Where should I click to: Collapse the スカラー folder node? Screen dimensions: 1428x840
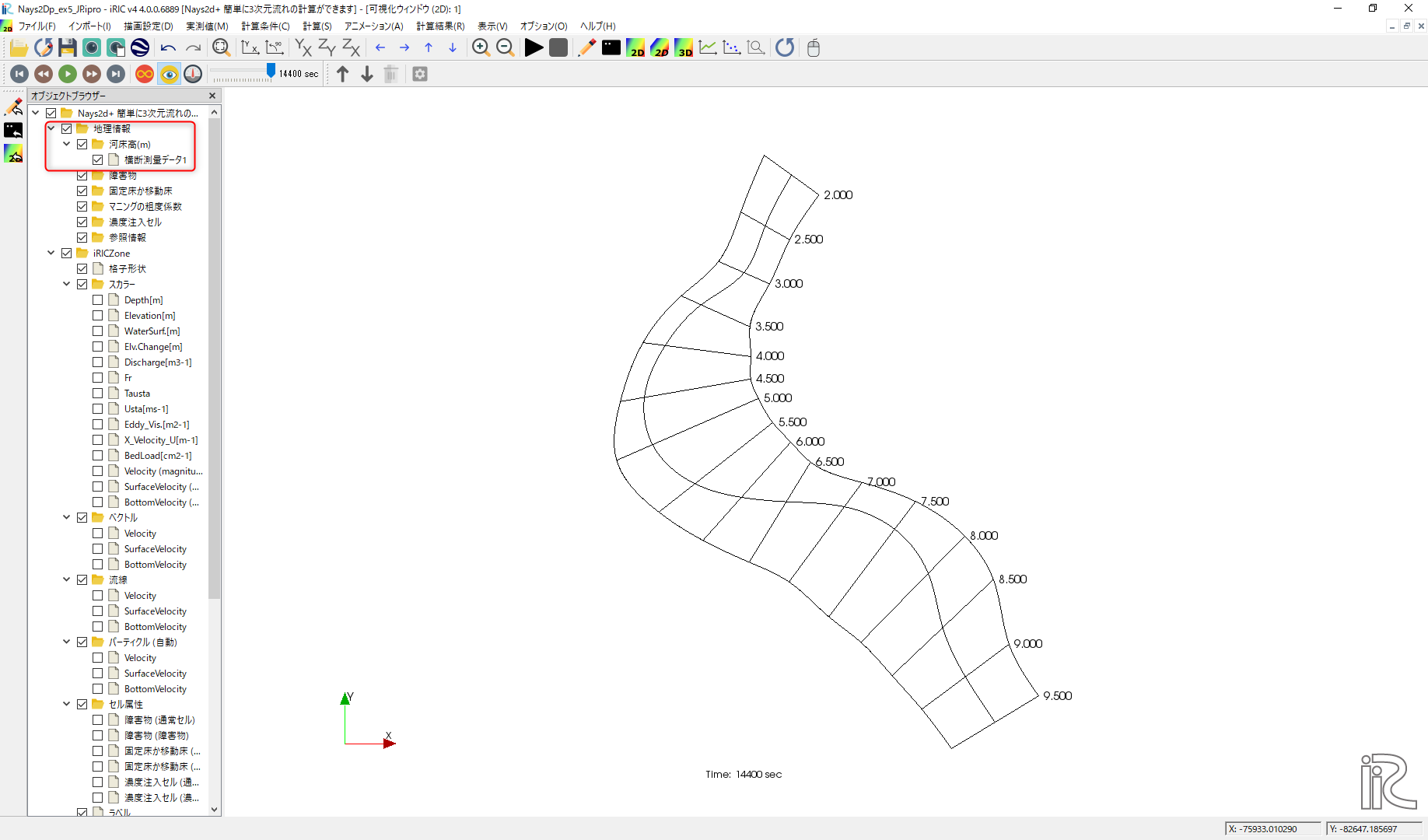(x=67, y=284)
